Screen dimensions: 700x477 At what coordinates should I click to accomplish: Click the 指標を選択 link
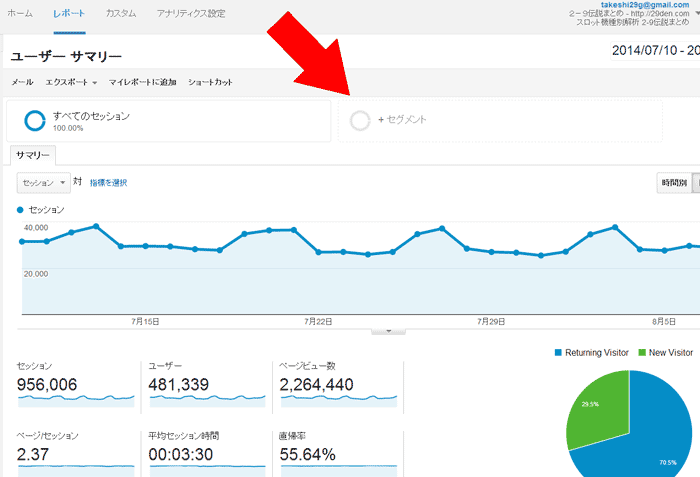tap(108, 183)
